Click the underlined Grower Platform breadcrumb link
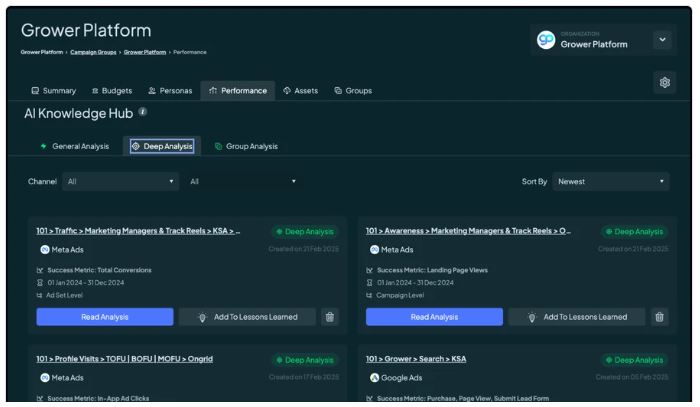Viewport: 700px width, 407px height. pyautogui.click(x=145, y=52)
